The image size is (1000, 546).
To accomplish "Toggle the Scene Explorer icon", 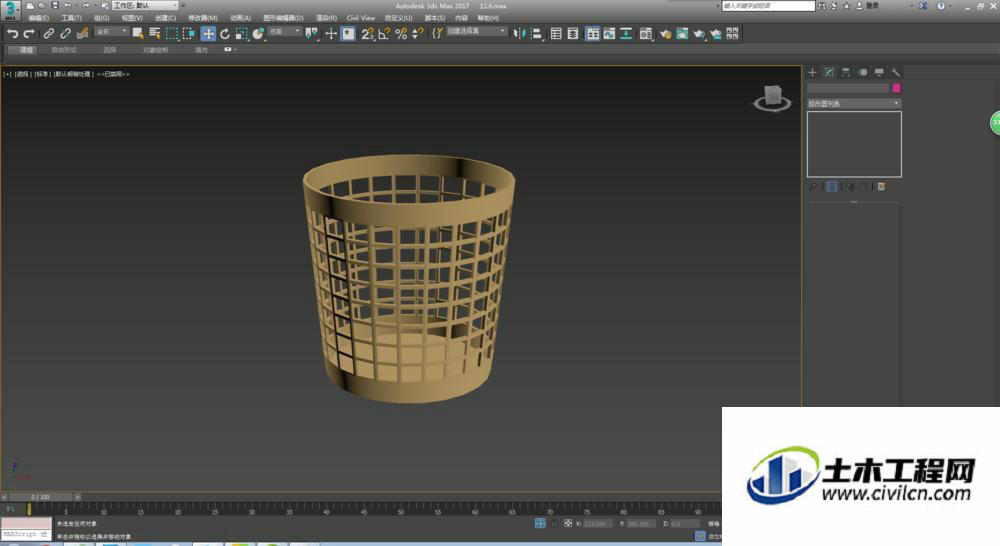I will [556, 34].
